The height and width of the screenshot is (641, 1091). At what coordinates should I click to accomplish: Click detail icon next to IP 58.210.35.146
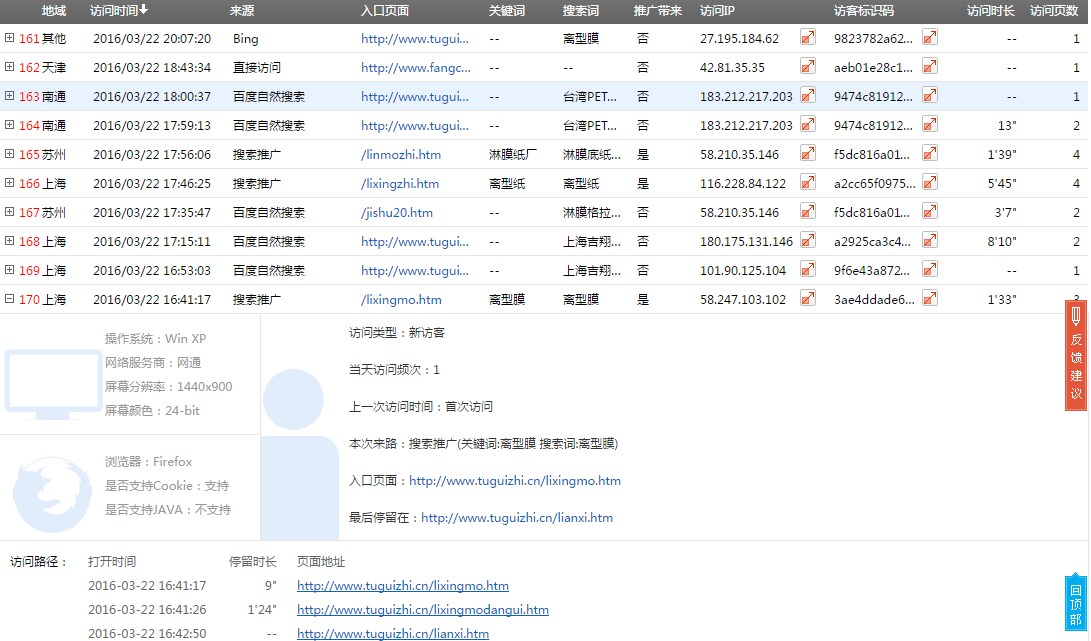807,154
